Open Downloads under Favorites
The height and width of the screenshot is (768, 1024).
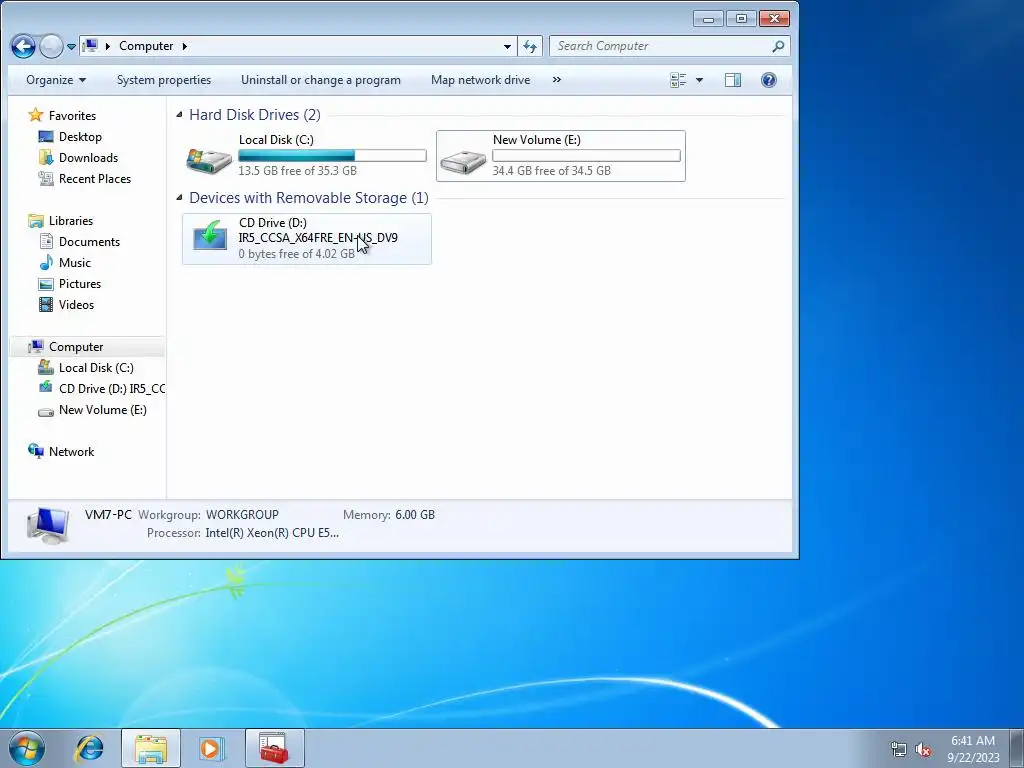(88, 157)
